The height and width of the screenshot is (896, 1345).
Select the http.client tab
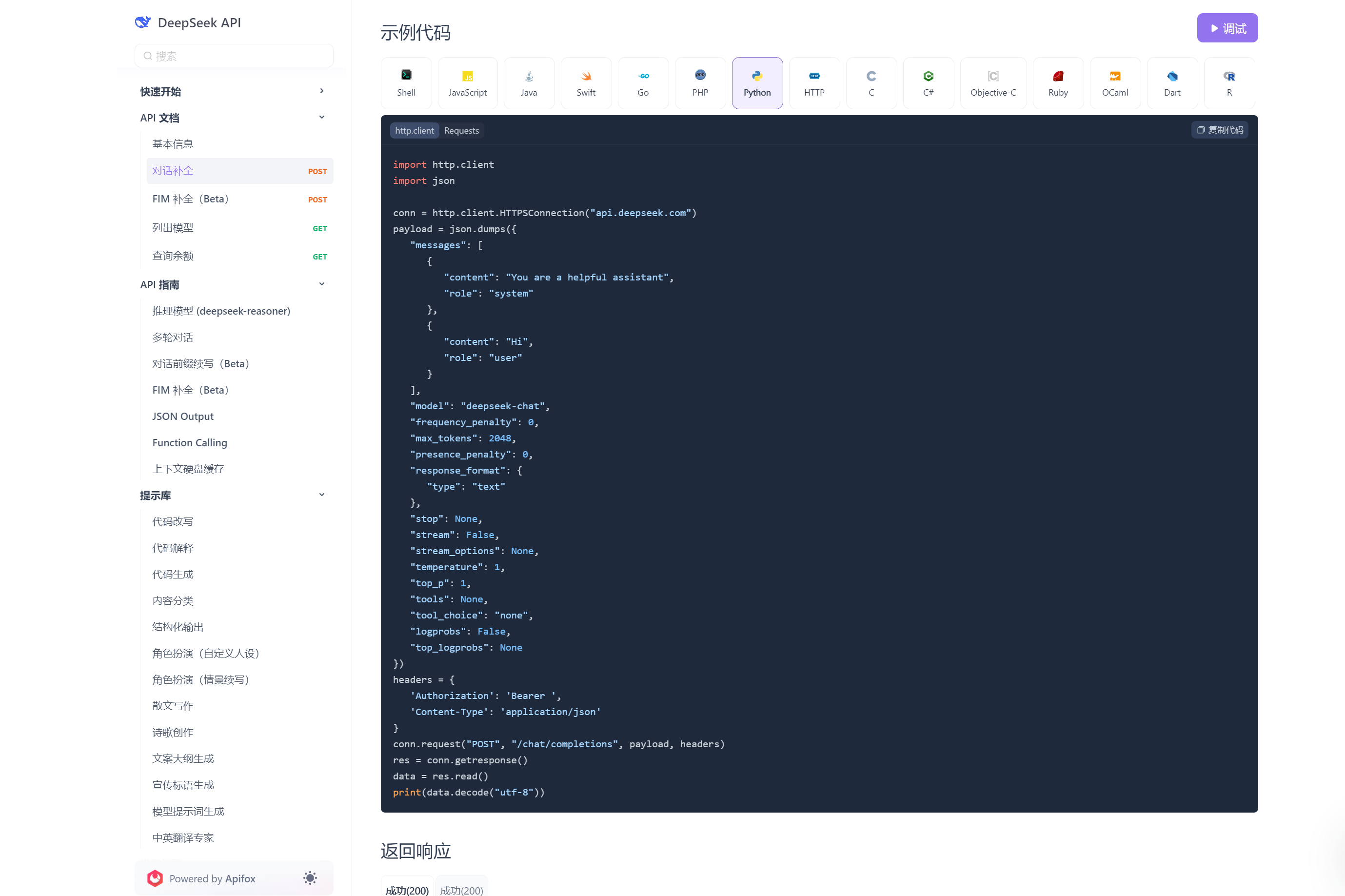click(x=414, y=130)
